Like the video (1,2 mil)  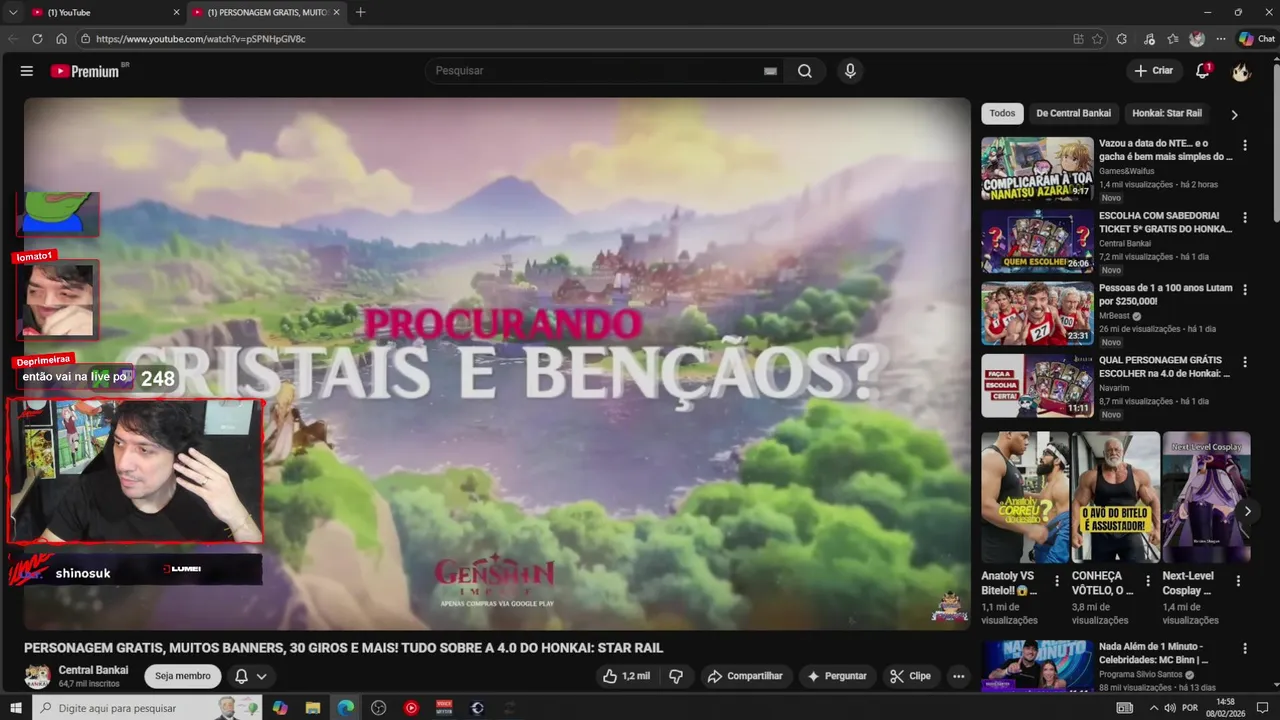pyautogui.click(x=626, y=676)
